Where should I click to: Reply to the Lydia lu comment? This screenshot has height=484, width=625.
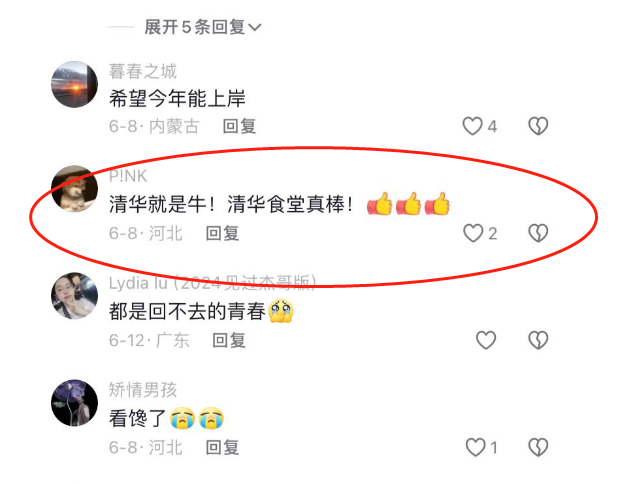click(x=229, y=340)
